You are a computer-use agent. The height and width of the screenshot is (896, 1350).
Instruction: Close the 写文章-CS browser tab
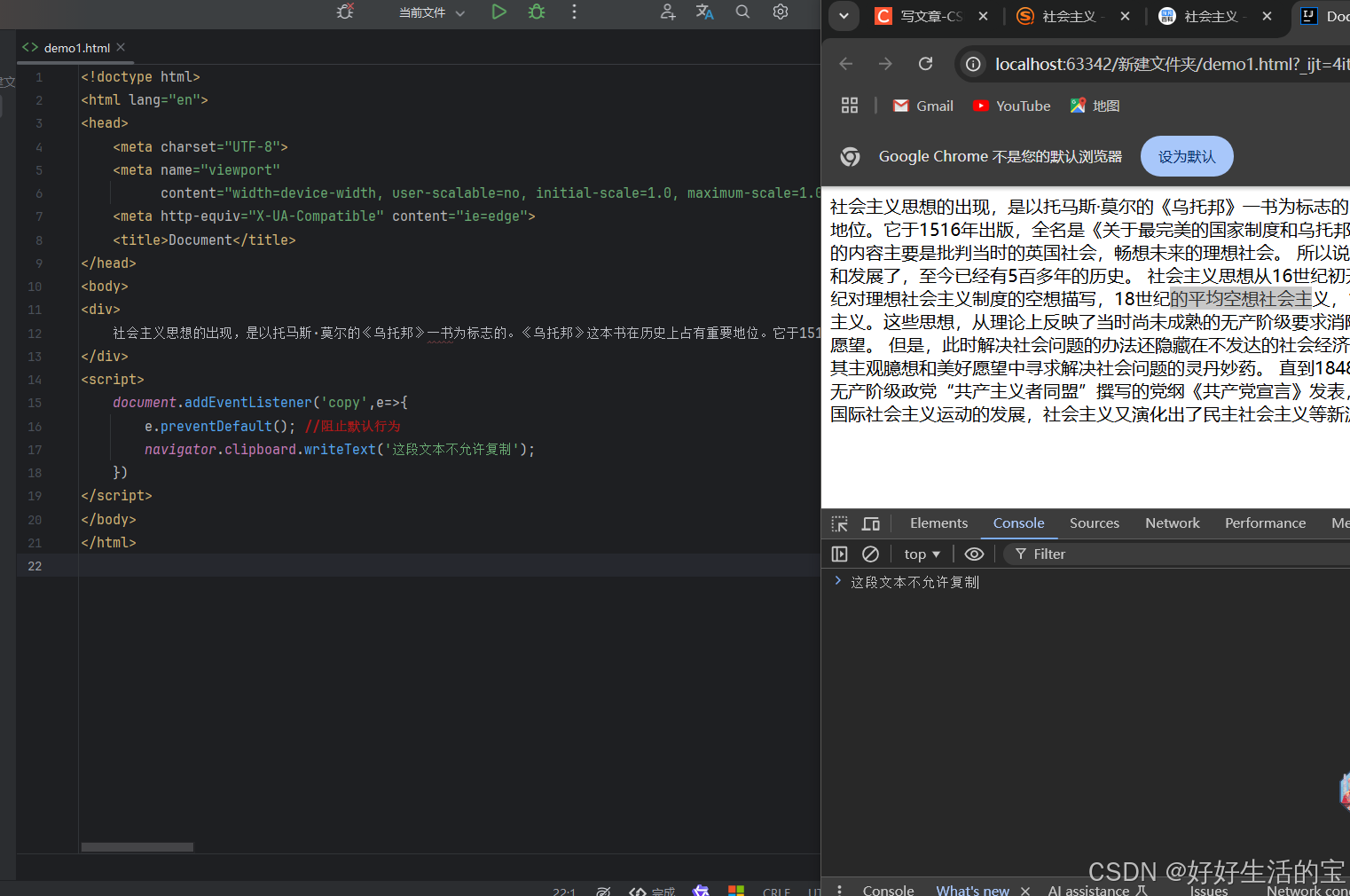click(x=983, y=16)
